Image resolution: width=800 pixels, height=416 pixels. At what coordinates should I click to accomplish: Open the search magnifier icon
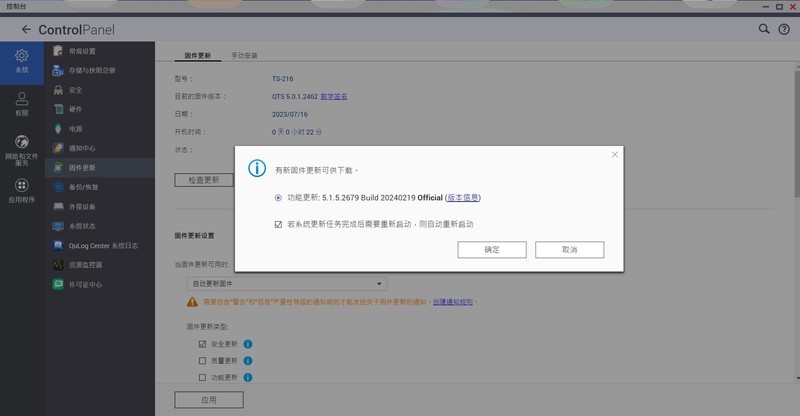764,29
